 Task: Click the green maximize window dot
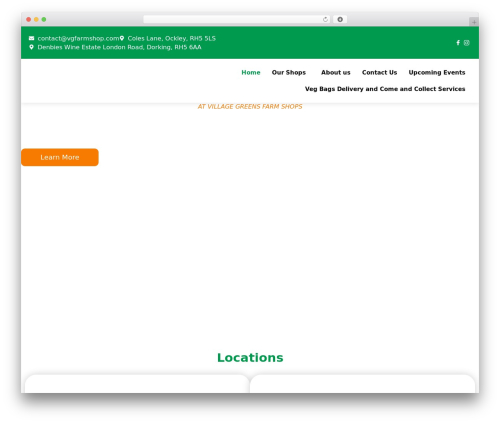pos(44,19)
